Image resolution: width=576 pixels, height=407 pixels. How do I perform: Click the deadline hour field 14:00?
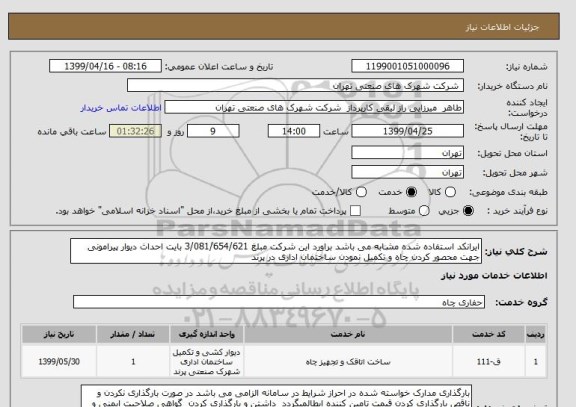pos(294,131)
